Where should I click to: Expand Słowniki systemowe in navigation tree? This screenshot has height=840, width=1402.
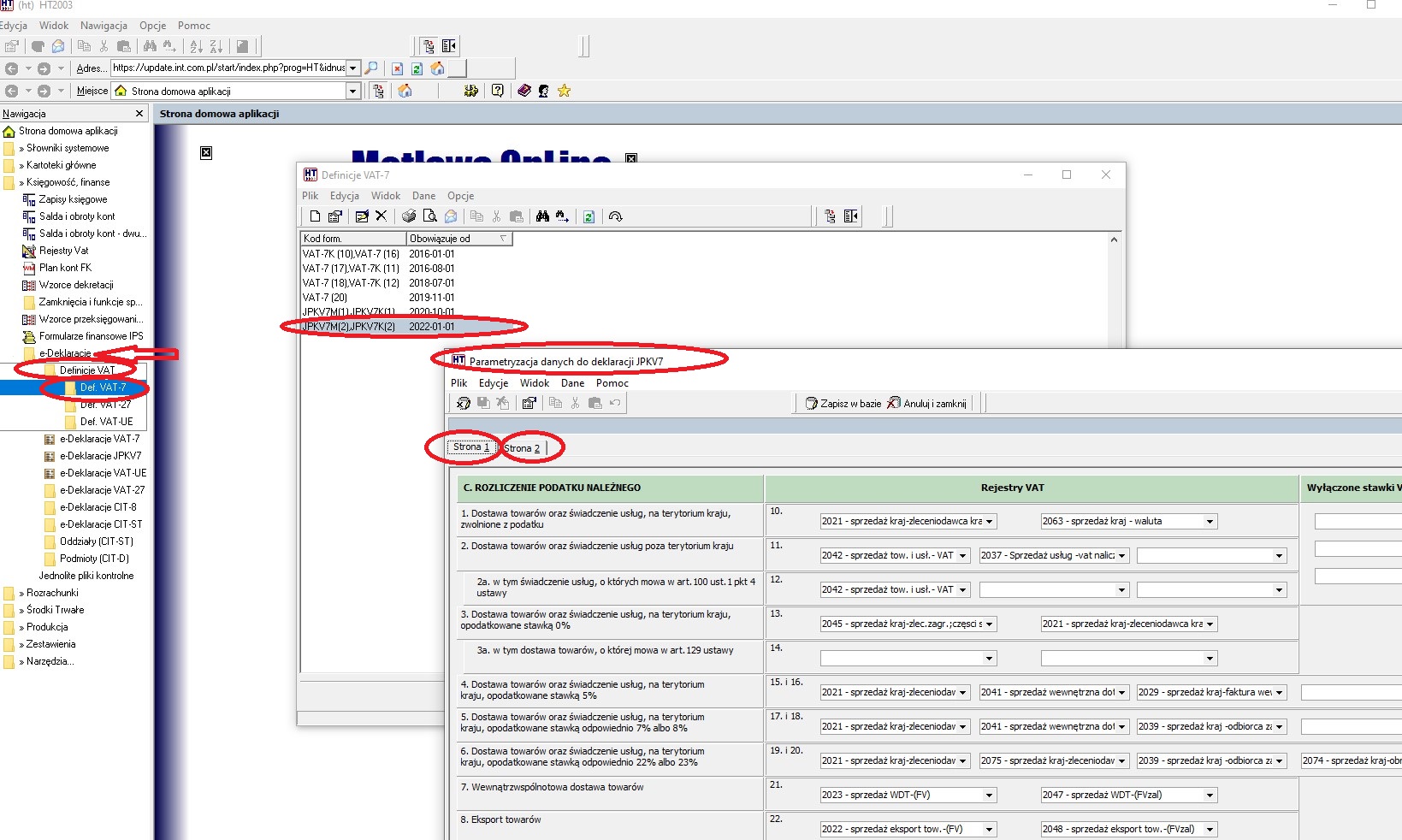67,148
